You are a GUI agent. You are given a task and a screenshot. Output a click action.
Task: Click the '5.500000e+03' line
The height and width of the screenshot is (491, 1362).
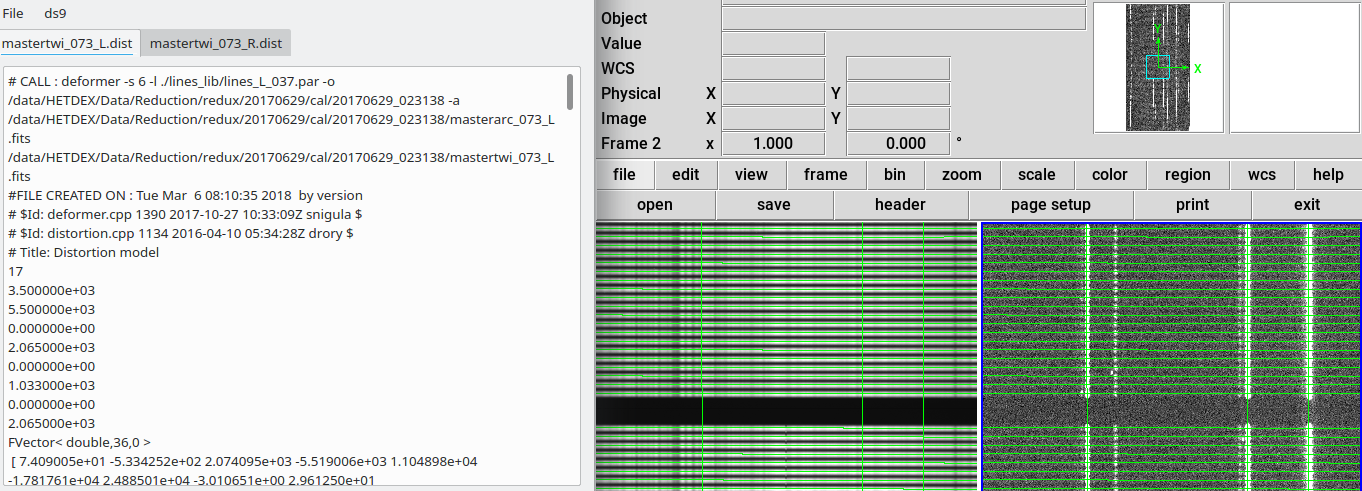51,309
